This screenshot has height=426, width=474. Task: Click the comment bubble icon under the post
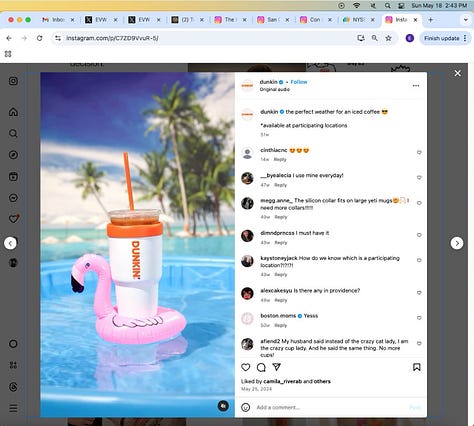pos(261,367)
